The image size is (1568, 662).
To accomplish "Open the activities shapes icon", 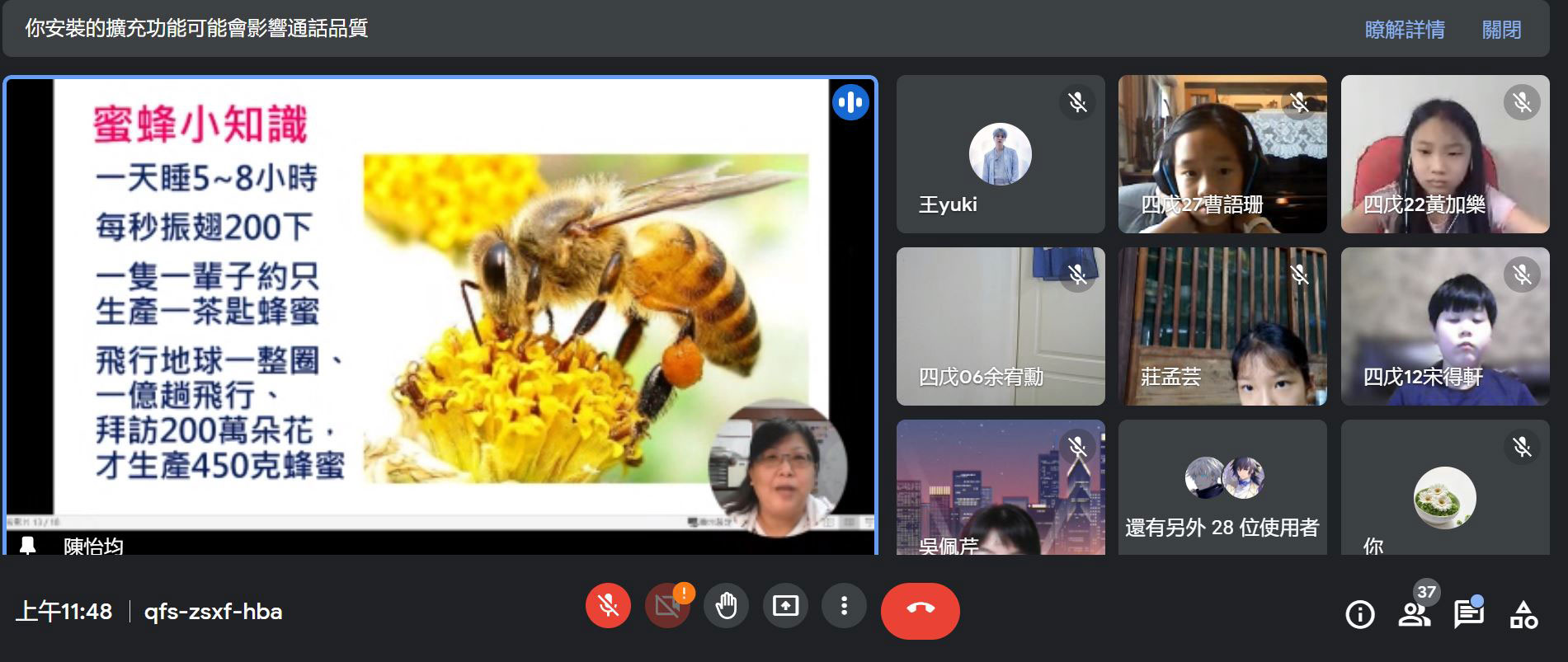I will [1523, 614].
